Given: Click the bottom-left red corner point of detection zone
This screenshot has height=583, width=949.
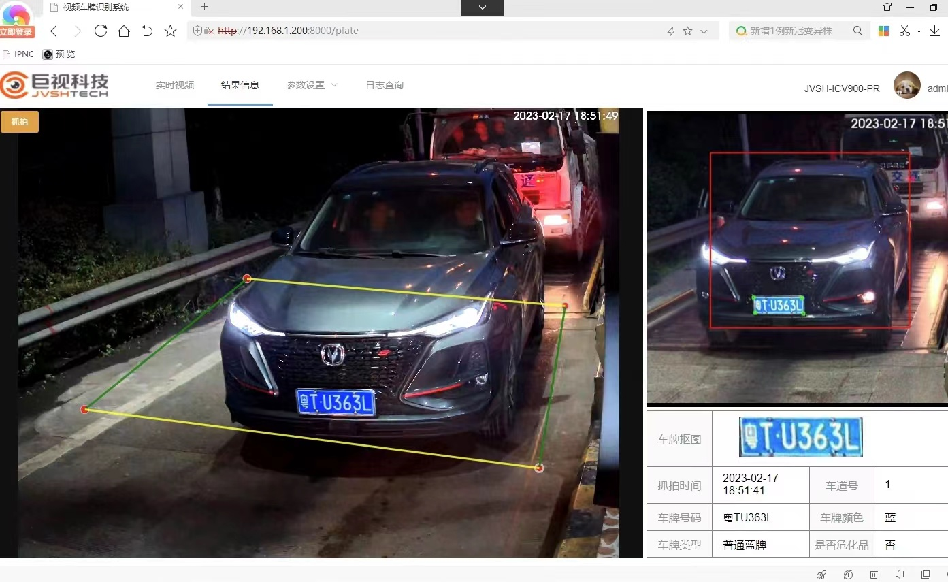Looking at the screenshot, I should [84, 410].
